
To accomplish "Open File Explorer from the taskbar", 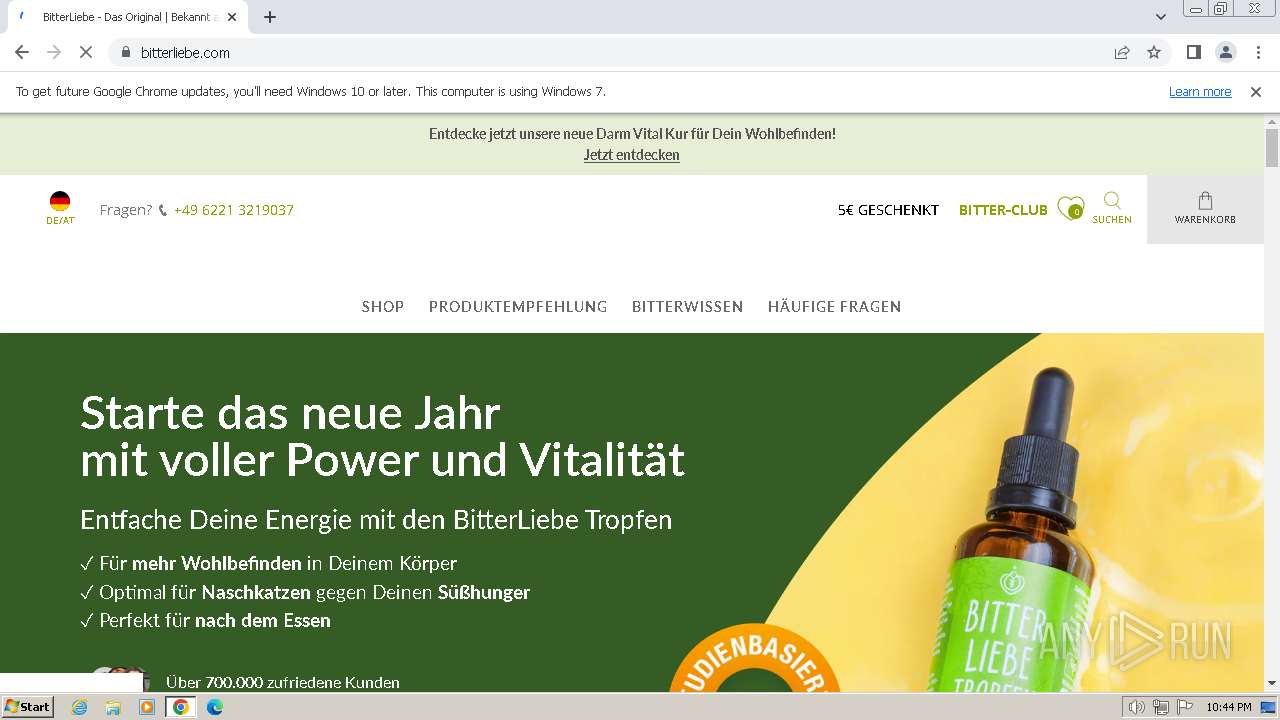I will click(113, 707).
